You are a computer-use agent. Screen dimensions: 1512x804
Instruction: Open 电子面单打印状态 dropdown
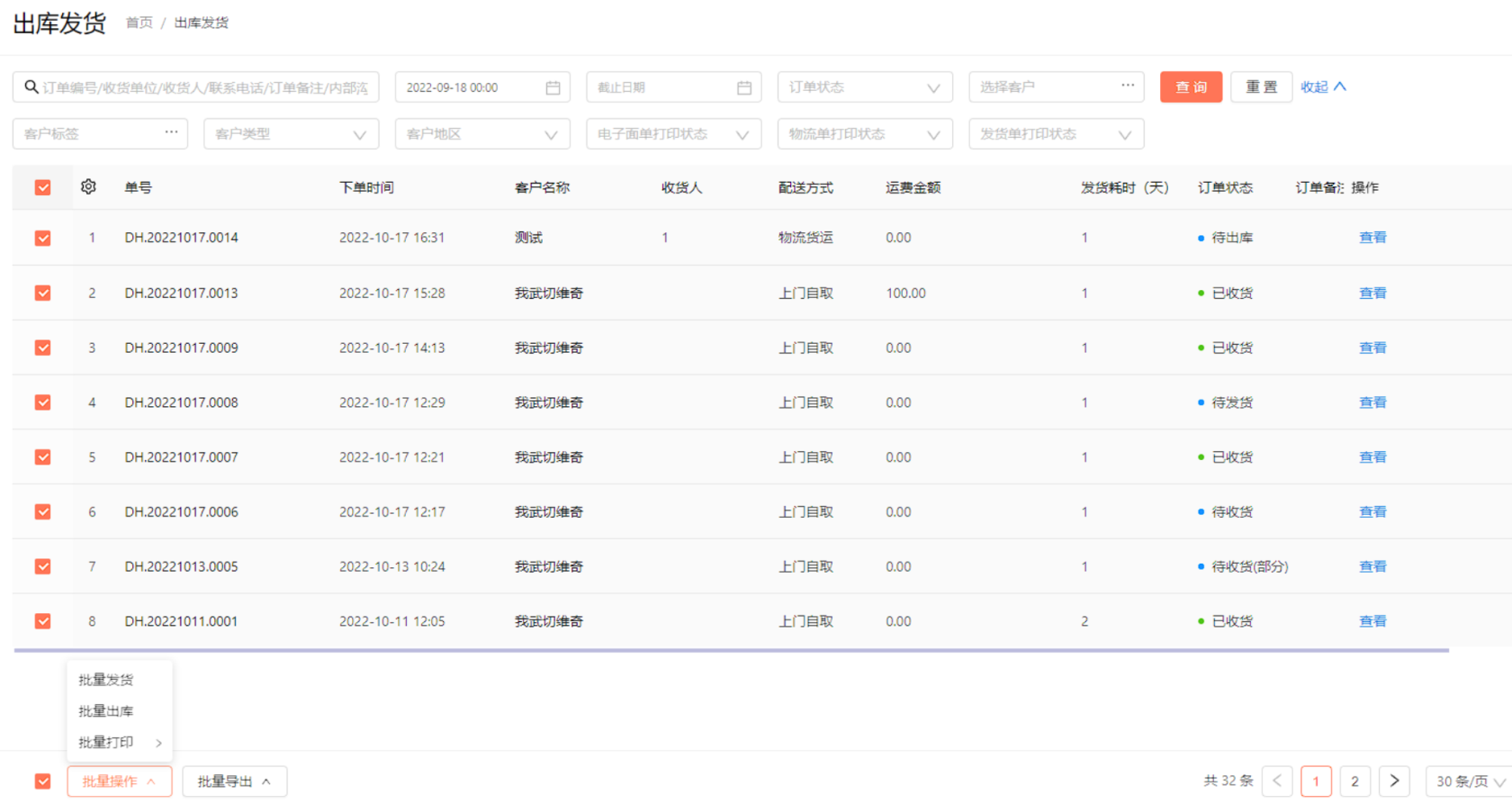tap(673, 134)
